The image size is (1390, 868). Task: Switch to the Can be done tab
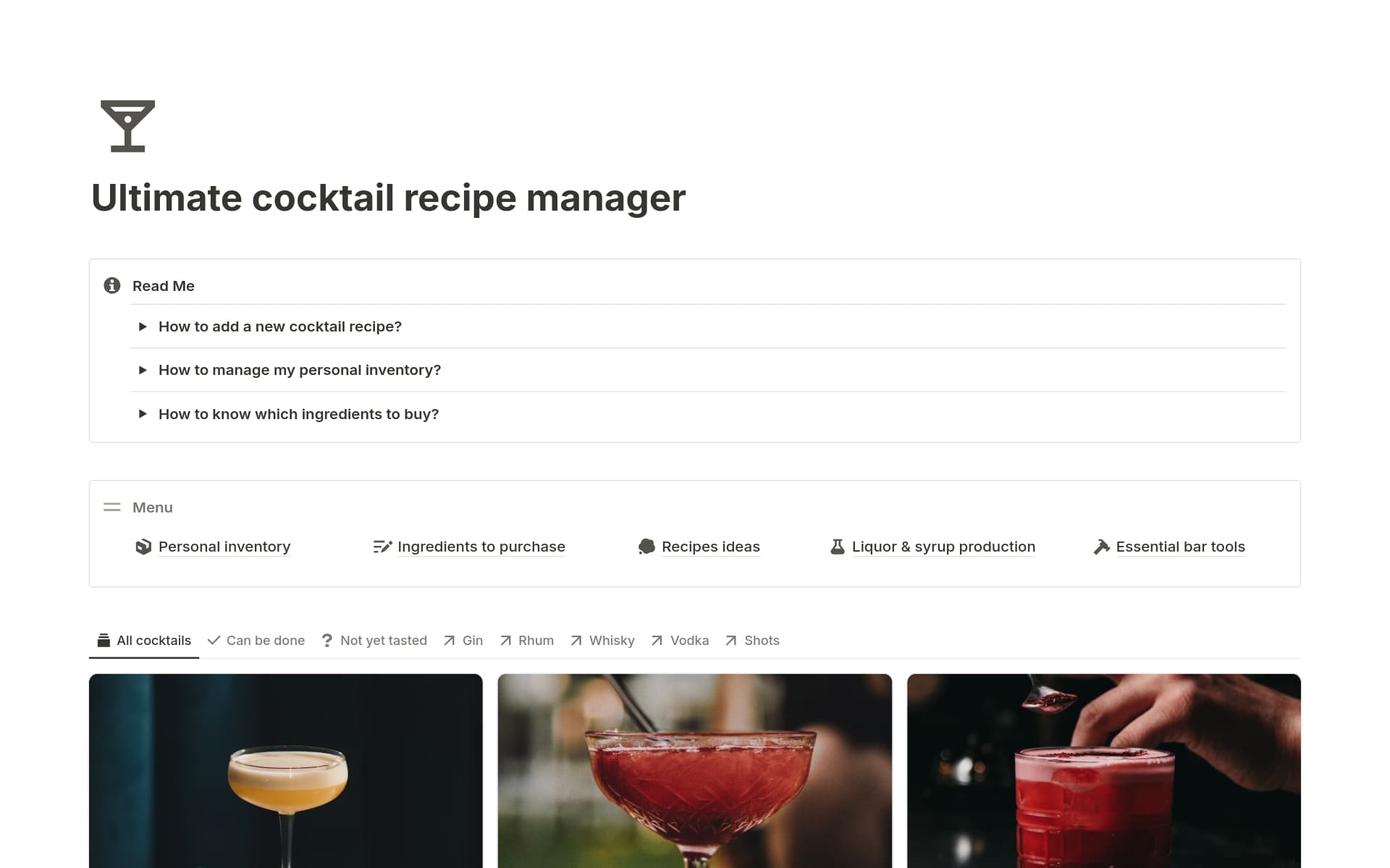256,641
